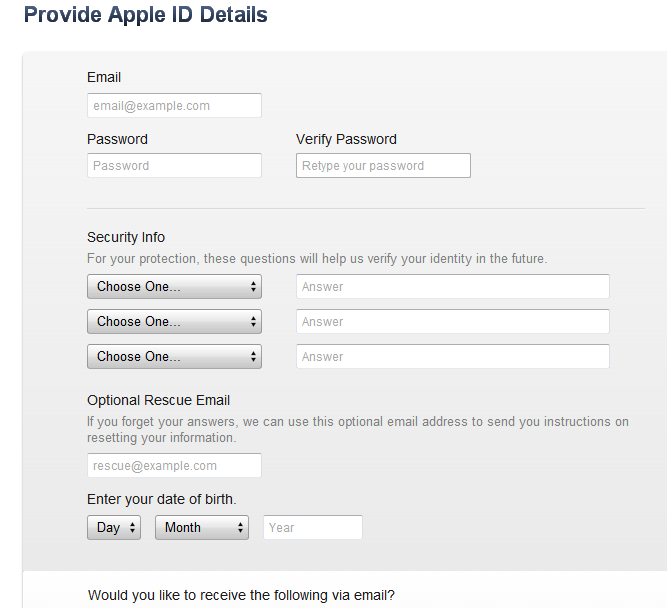
Task: Expand the second security question dropdown
Action: [174, 322]
